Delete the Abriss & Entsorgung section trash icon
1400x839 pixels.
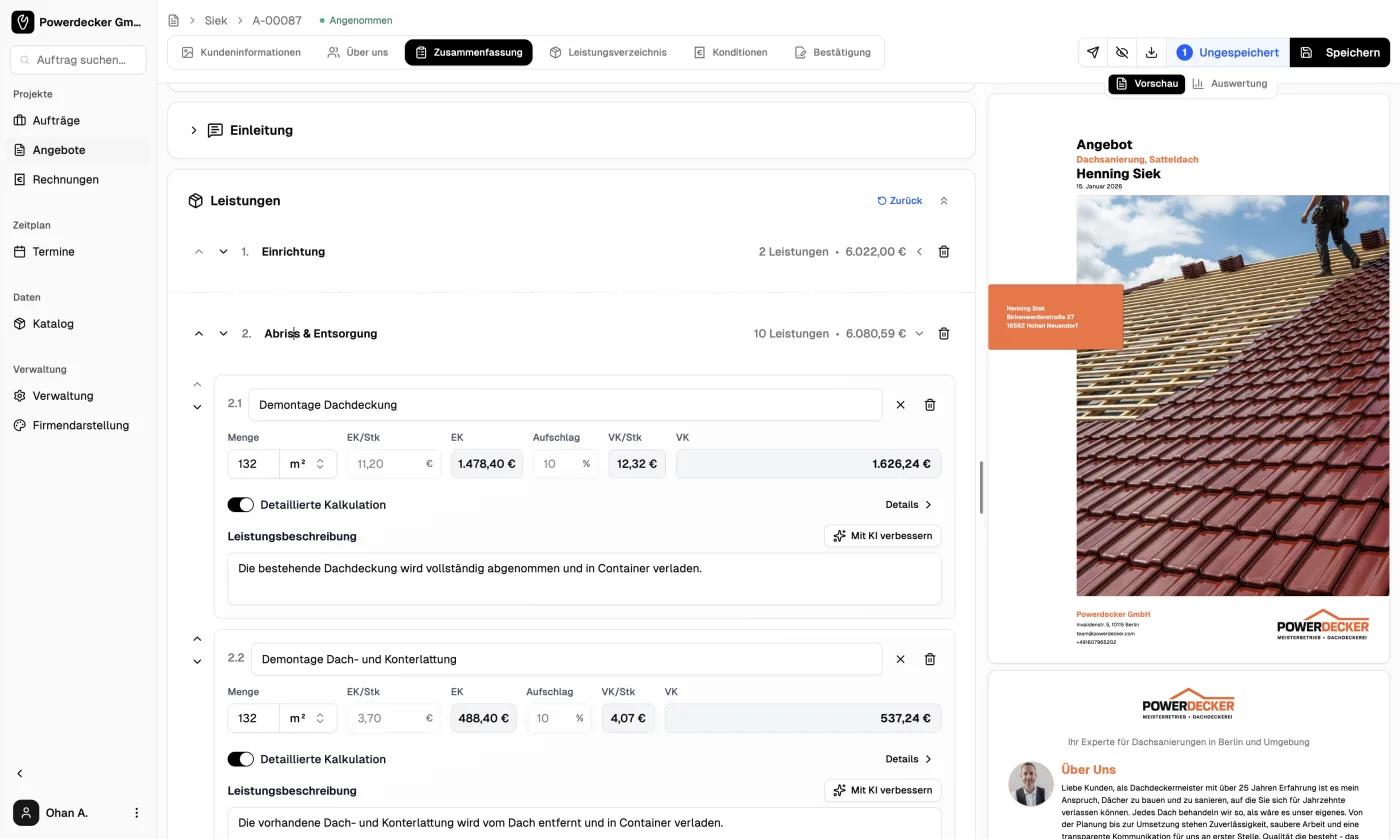pyautogui.click(x=944, y=334)
